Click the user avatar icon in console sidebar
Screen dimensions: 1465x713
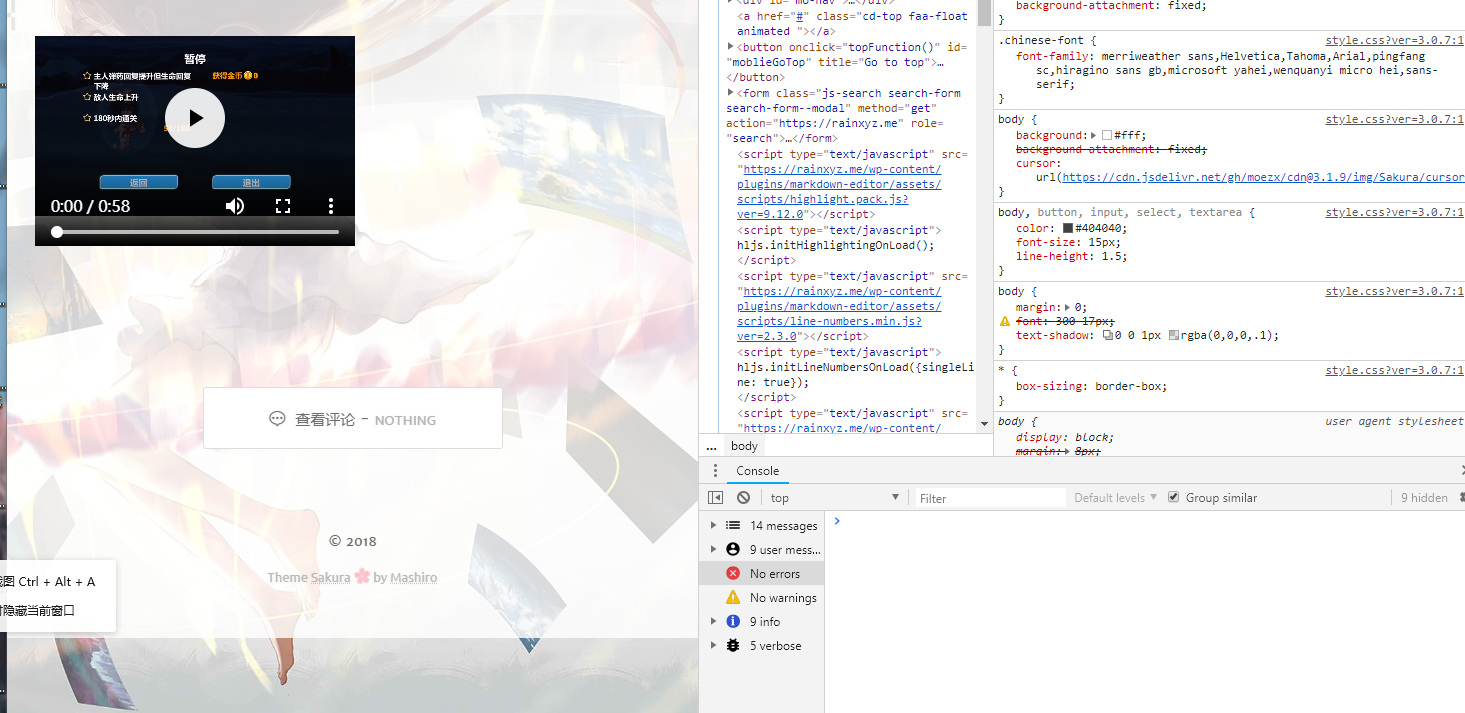coord(733,549)
